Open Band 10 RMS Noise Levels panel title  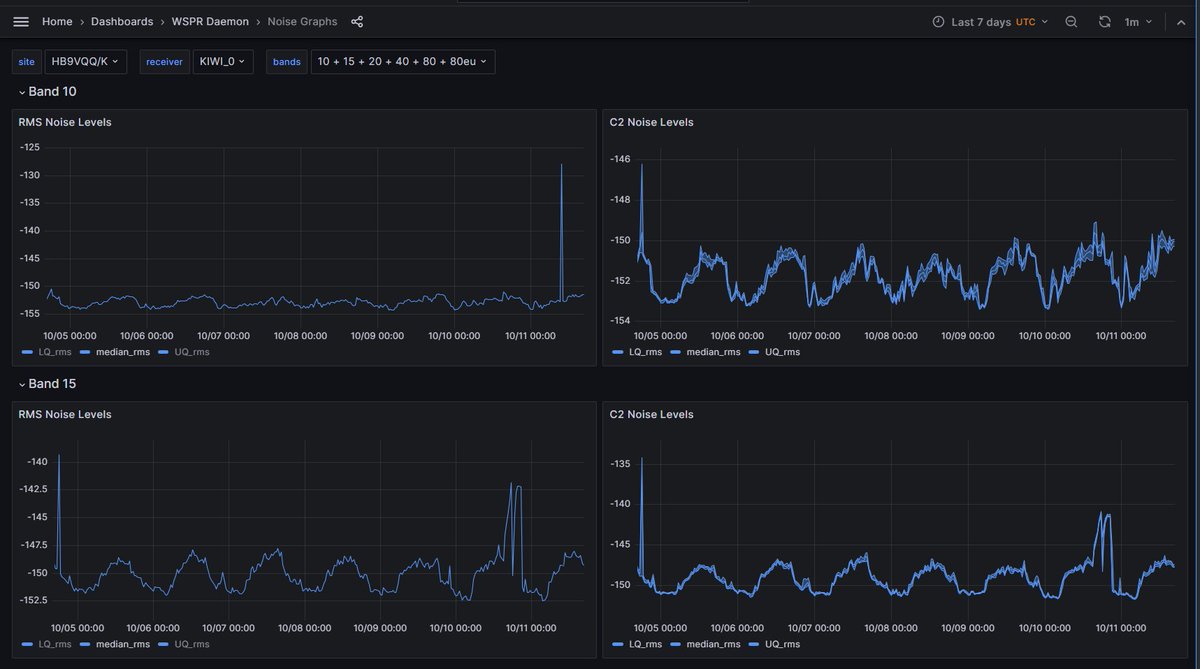click(65, 122)
